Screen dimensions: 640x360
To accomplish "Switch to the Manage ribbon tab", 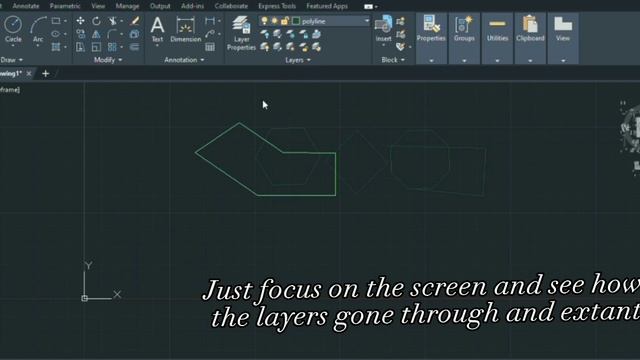I will click(127, 6).
